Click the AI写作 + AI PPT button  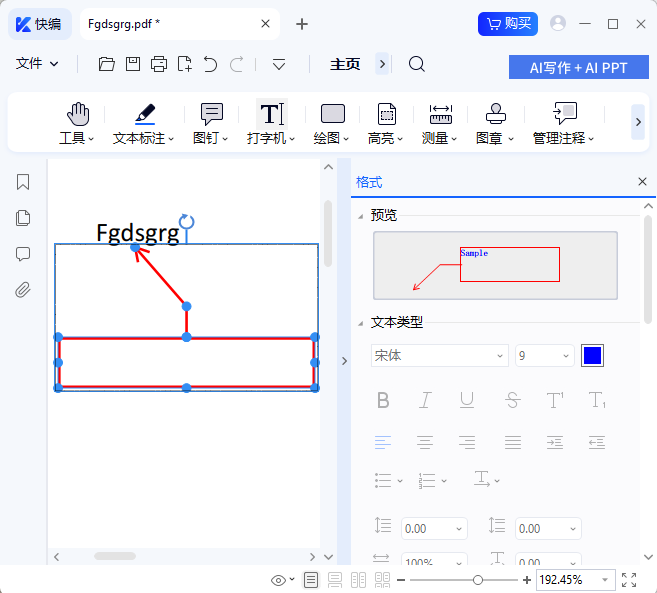coord(579,67)
